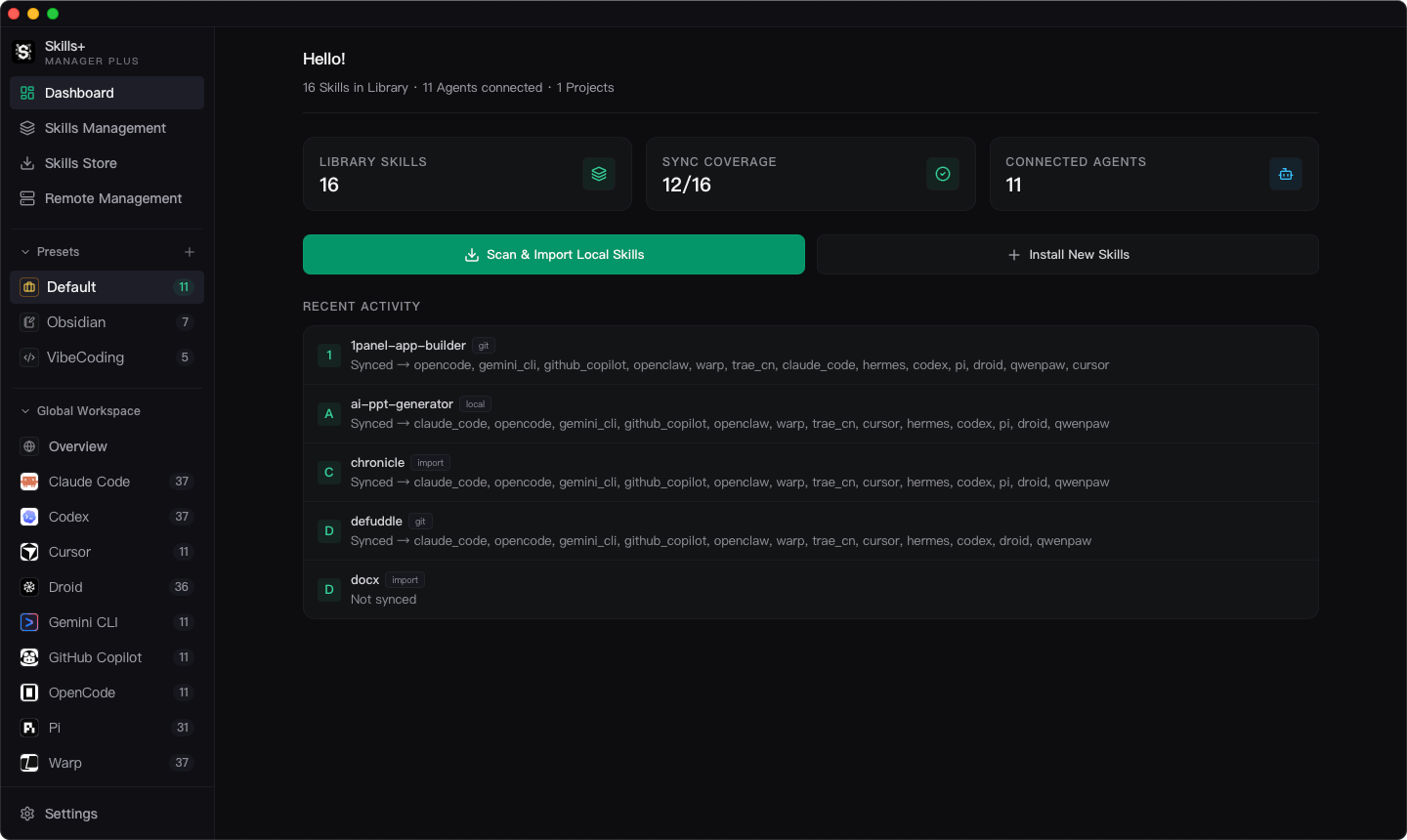The width and height of the screenshot is (1407, 840).
Task: Select the VibeCoding preset
Action: (107, 357)
